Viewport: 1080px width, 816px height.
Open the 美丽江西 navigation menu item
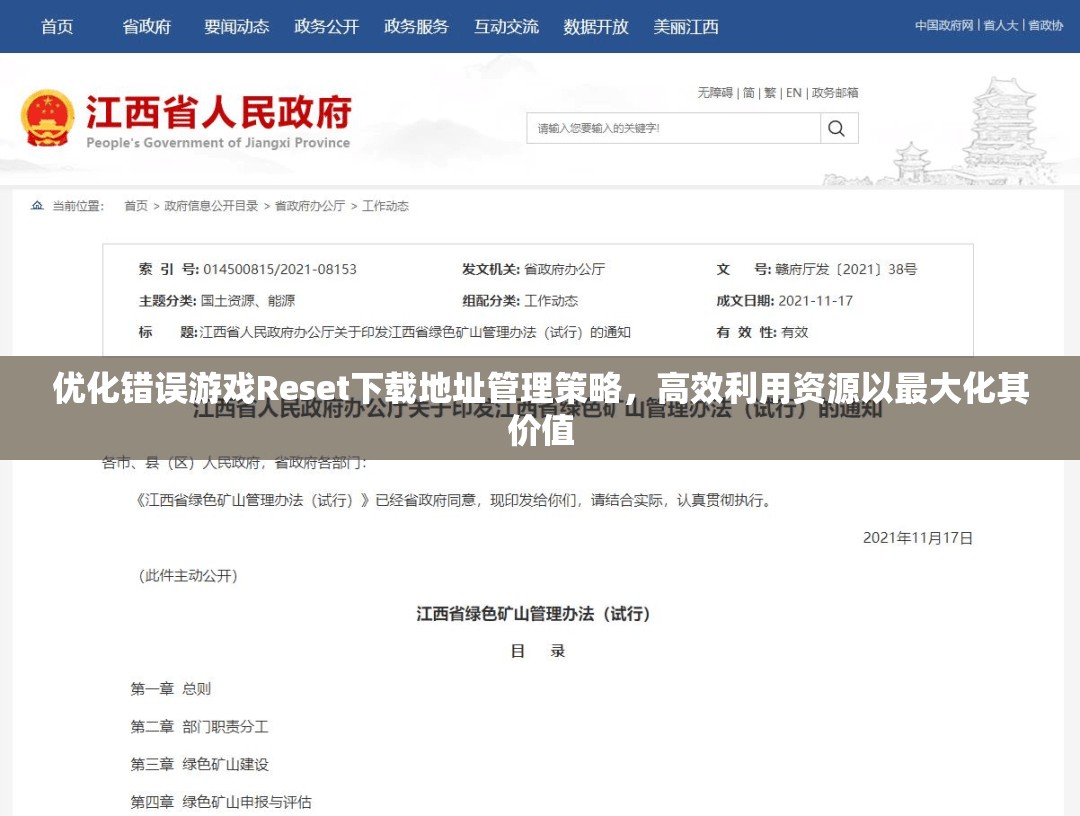click(686, 26)
